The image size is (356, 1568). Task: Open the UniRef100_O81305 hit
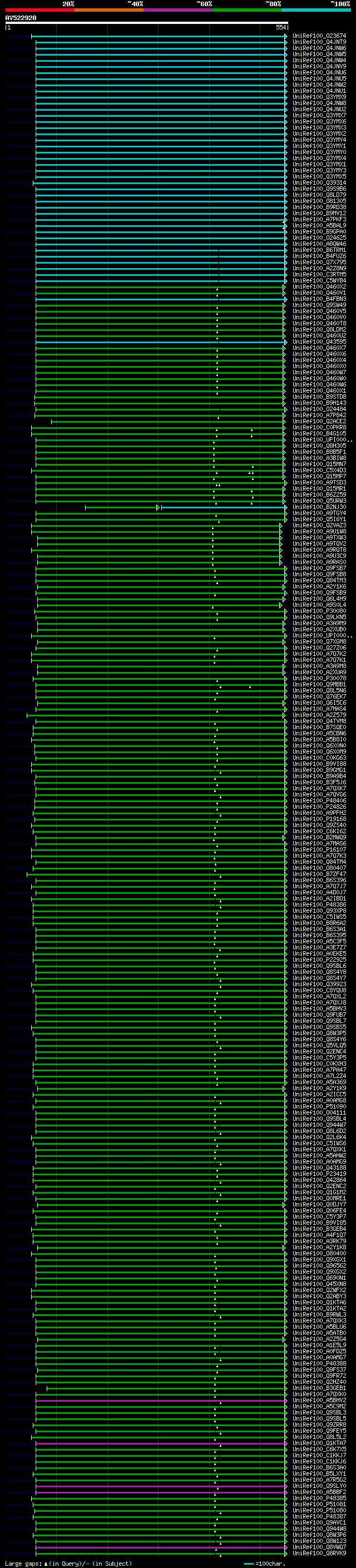pos(319,201)
